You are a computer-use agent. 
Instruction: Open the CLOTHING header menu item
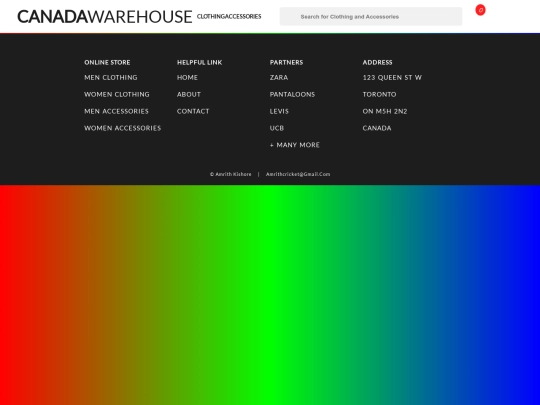point(211,17)
